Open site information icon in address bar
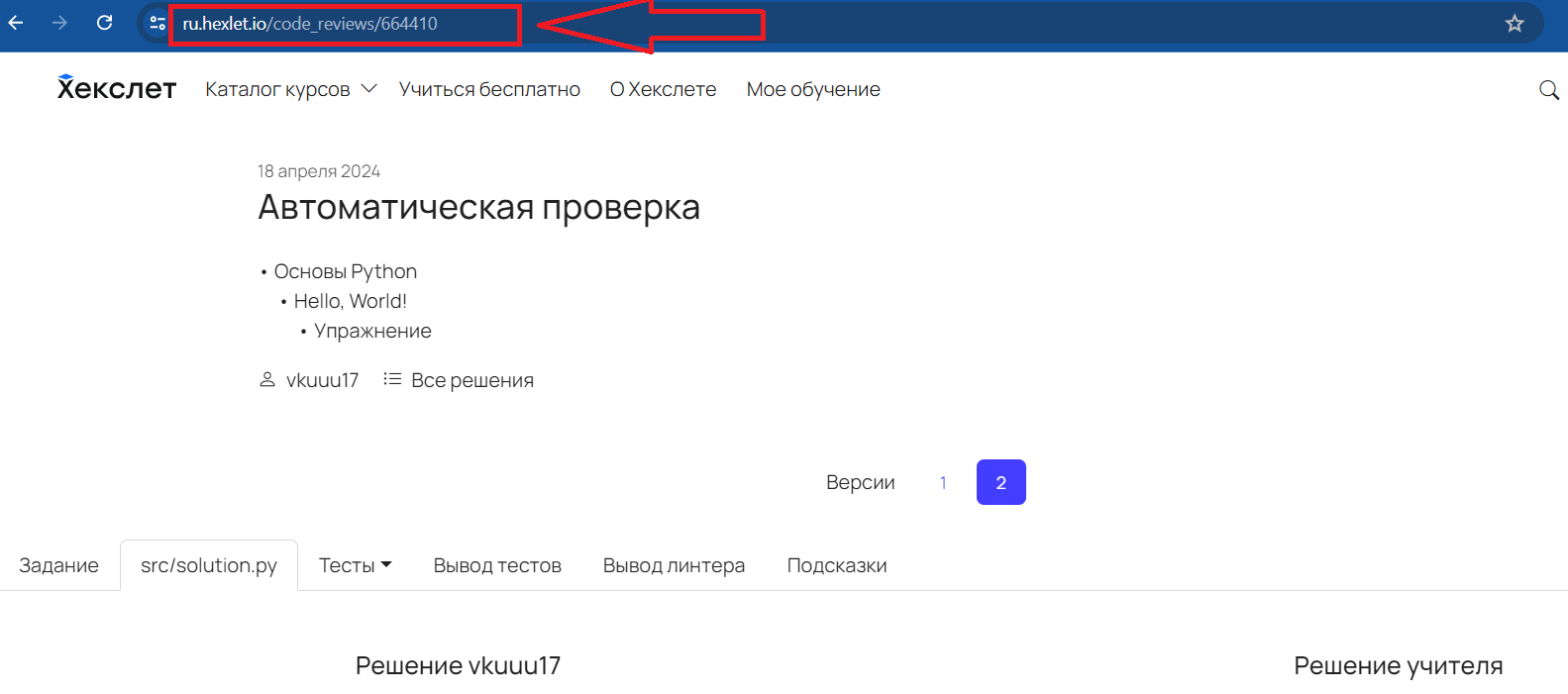Screen dimensions: 1568x694 (x=157, y=23)
